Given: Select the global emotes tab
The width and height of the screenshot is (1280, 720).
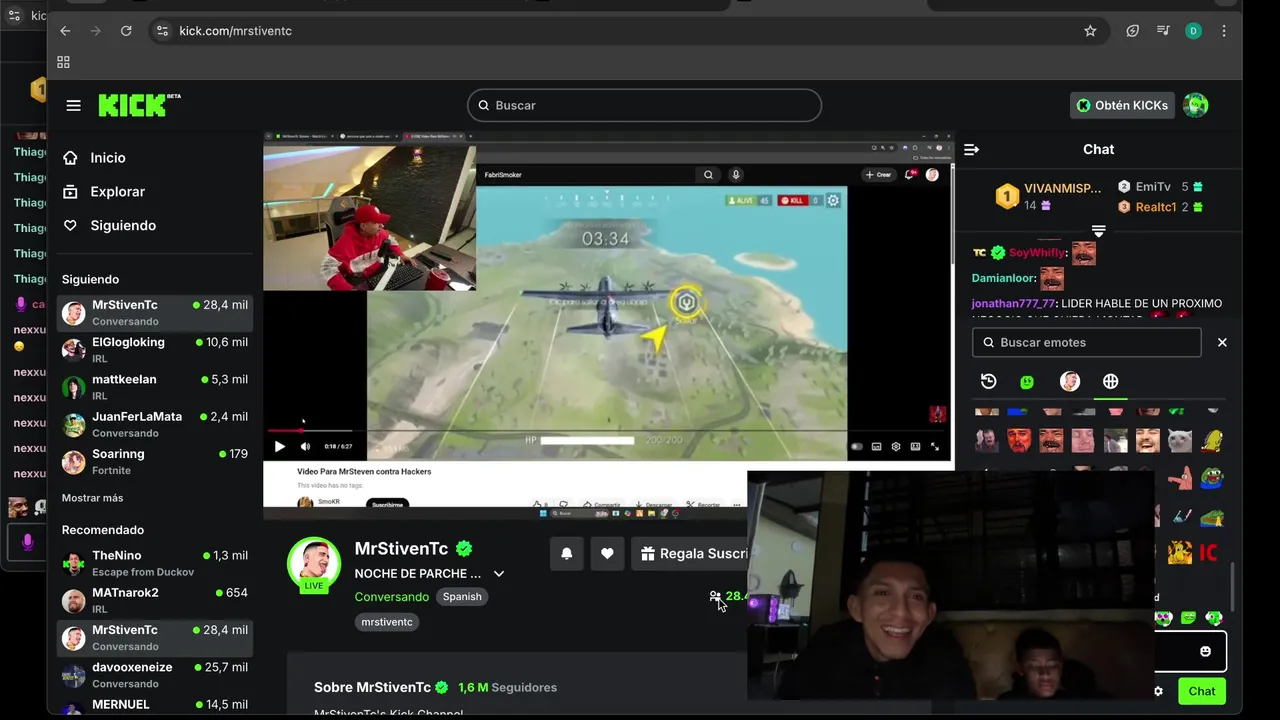Looking at the screenshot, I should tap(1110, 381).
